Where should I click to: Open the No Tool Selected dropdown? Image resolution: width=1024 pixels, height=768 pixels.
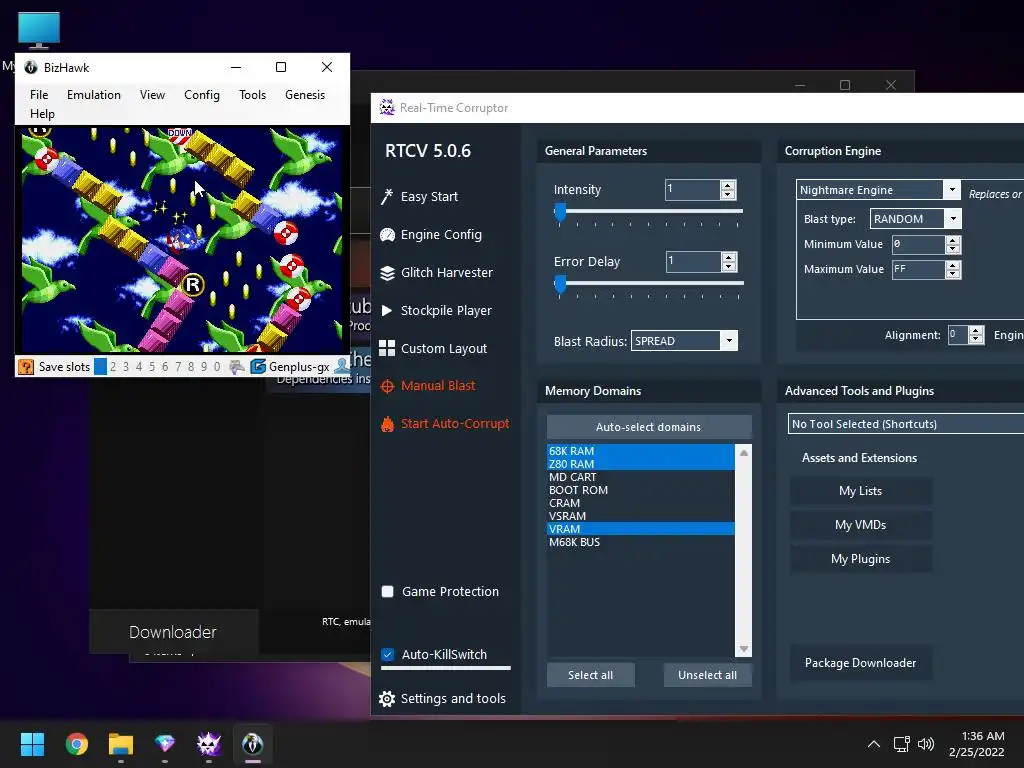(x=906, y=424)
